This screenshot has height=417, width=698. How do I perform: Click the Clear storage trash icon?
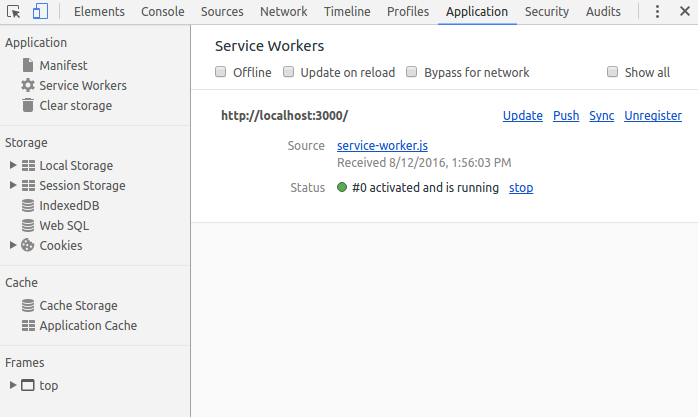[28, 106]
